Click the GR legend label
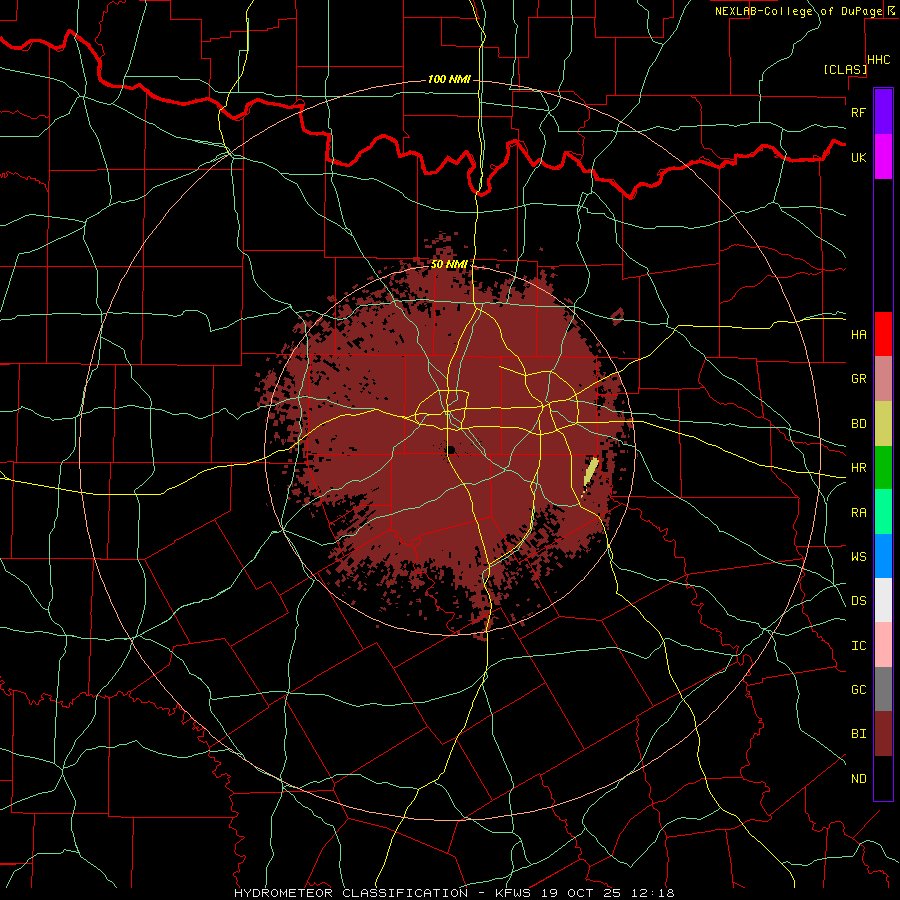The image size is (900, 900). coord(858,379)
